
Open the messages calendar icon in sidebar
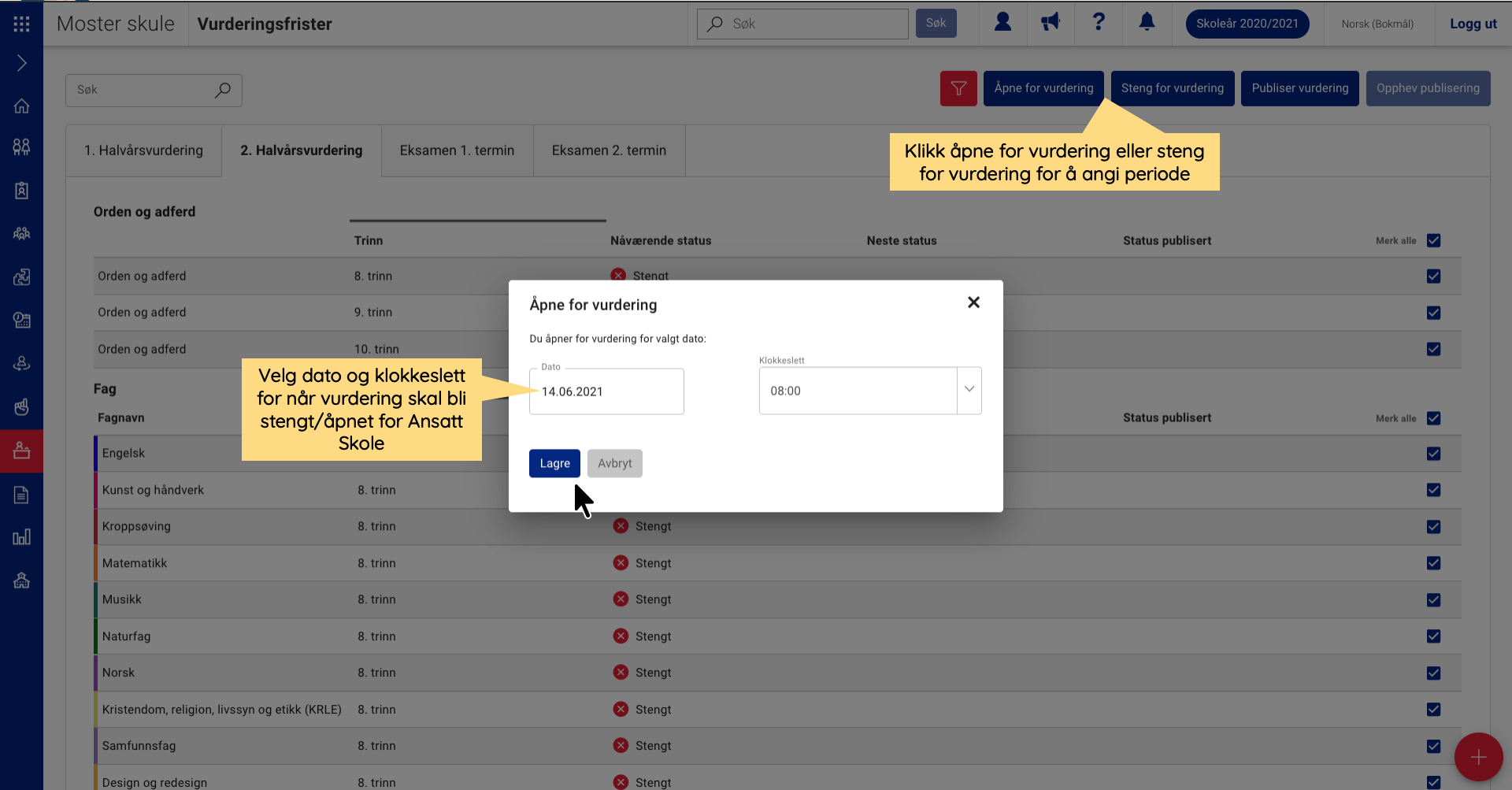point(21,320)
